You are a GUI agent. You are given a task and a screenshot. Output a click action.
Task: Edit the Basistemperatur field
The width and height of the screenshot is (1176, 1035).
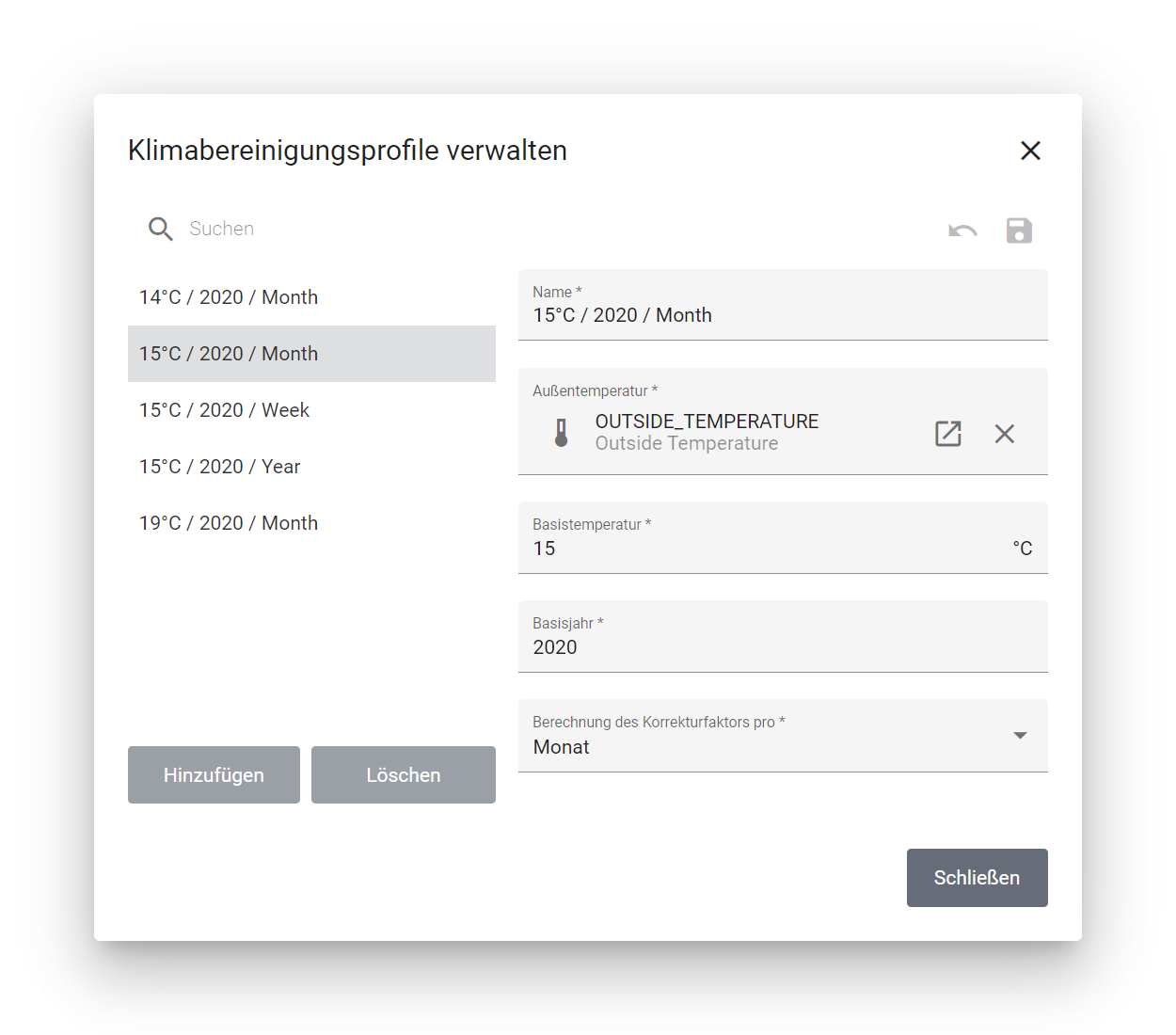point(783,538)
